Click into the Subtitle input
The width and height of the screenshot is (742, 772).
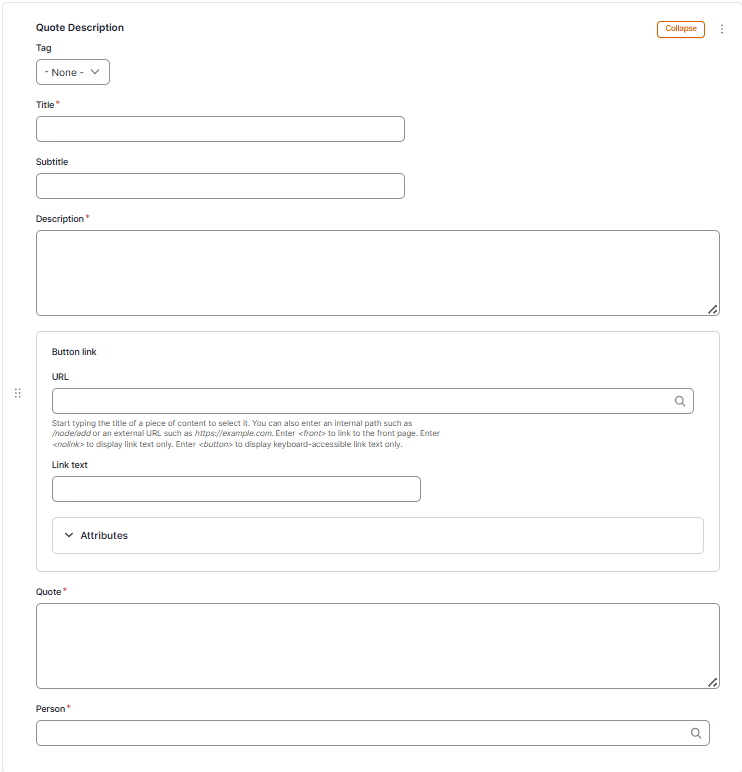point(220,186)
